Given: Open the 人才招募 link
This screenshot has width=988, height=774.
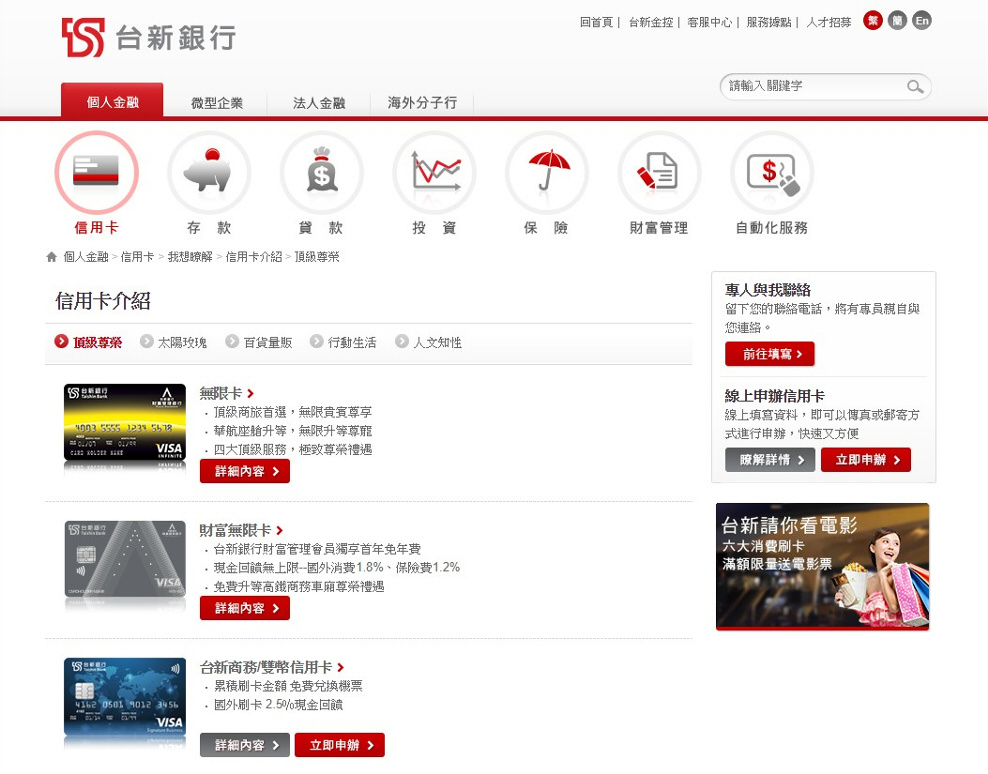Looking at the screenshot, I should 829,22.
